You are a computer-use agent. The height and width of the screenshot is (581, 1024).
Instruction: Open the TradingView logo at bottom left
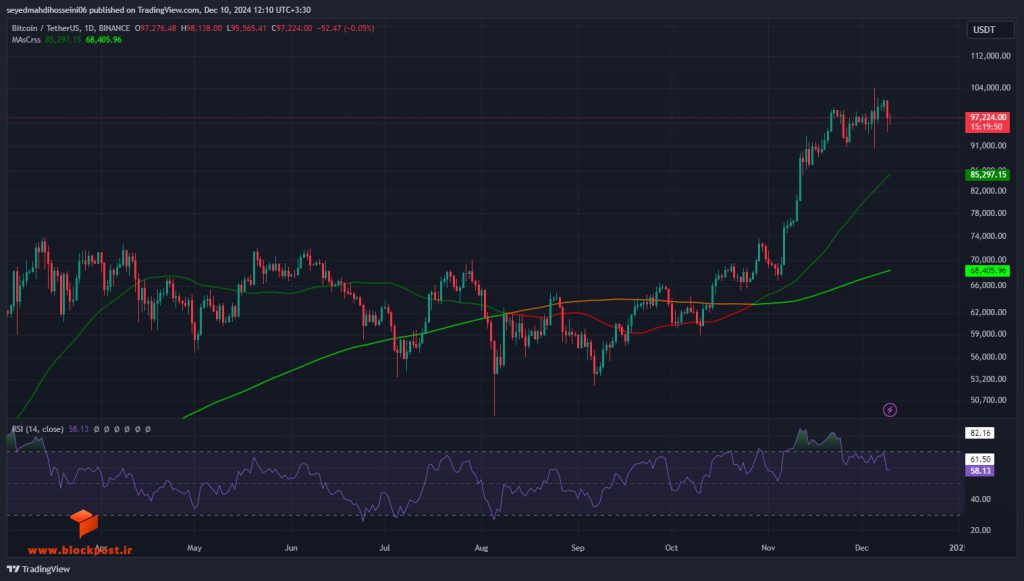(39, 569)
